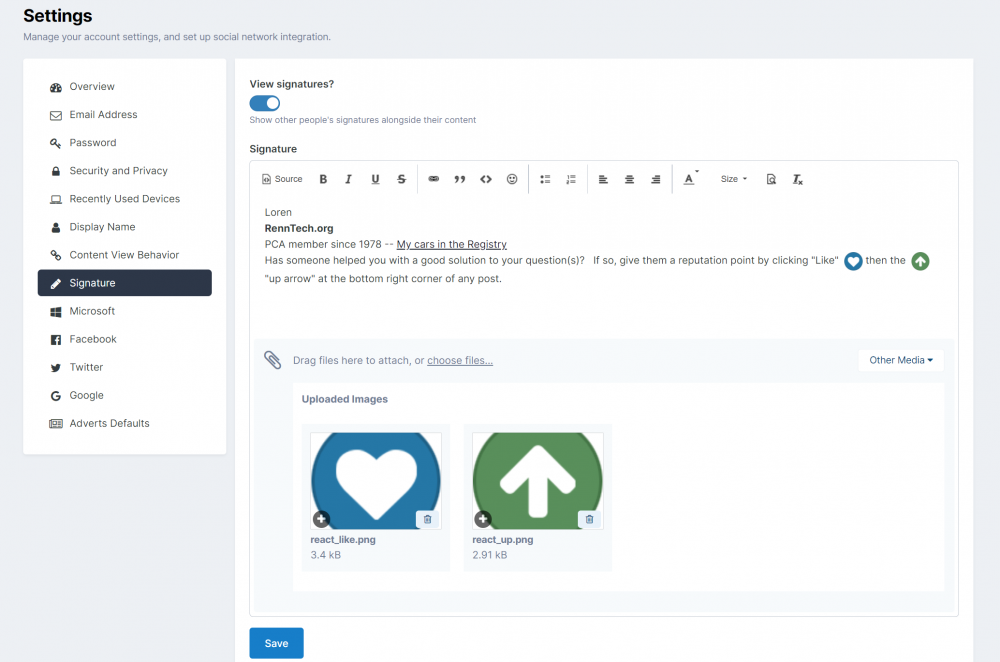Go to Display Name settings
This screenshot has width=1000, height=662.
click(x=102, y=227)
